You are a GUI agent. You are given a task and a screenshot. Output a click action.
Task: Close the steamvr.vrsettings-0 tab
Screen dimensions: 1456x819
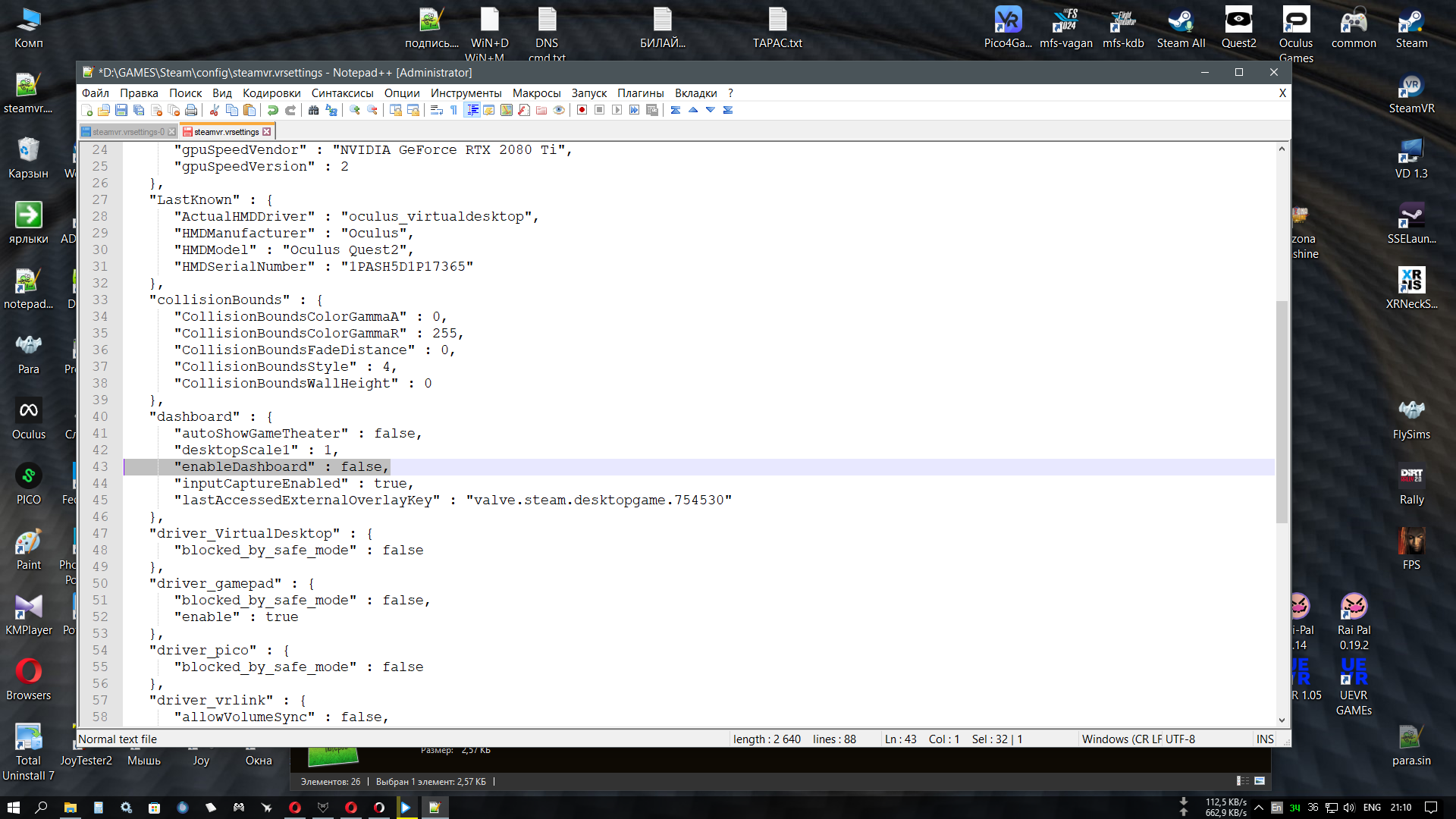[172, 132]
